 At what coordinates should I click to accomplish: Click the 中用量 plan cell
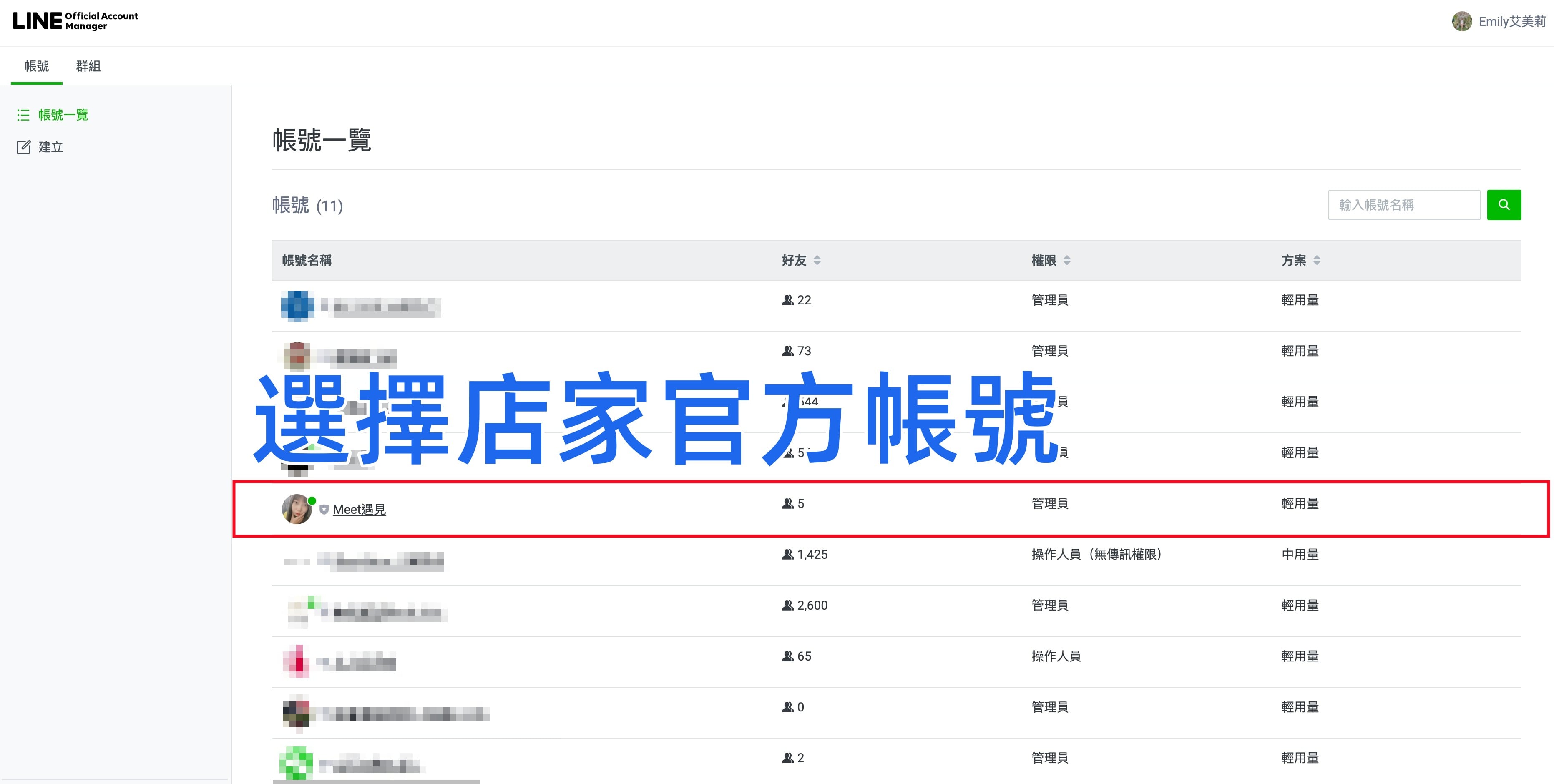pos(1300,554)
